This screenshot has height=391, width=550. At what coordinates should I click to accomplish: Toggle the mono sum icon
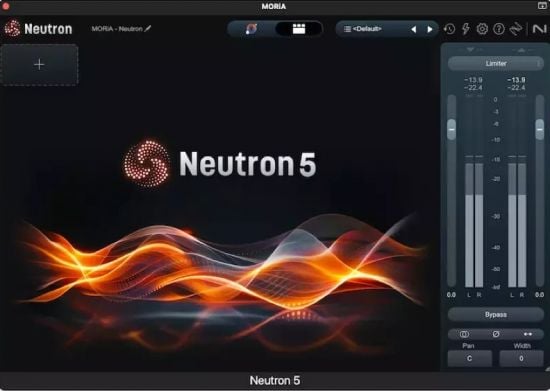pos(464,334)
